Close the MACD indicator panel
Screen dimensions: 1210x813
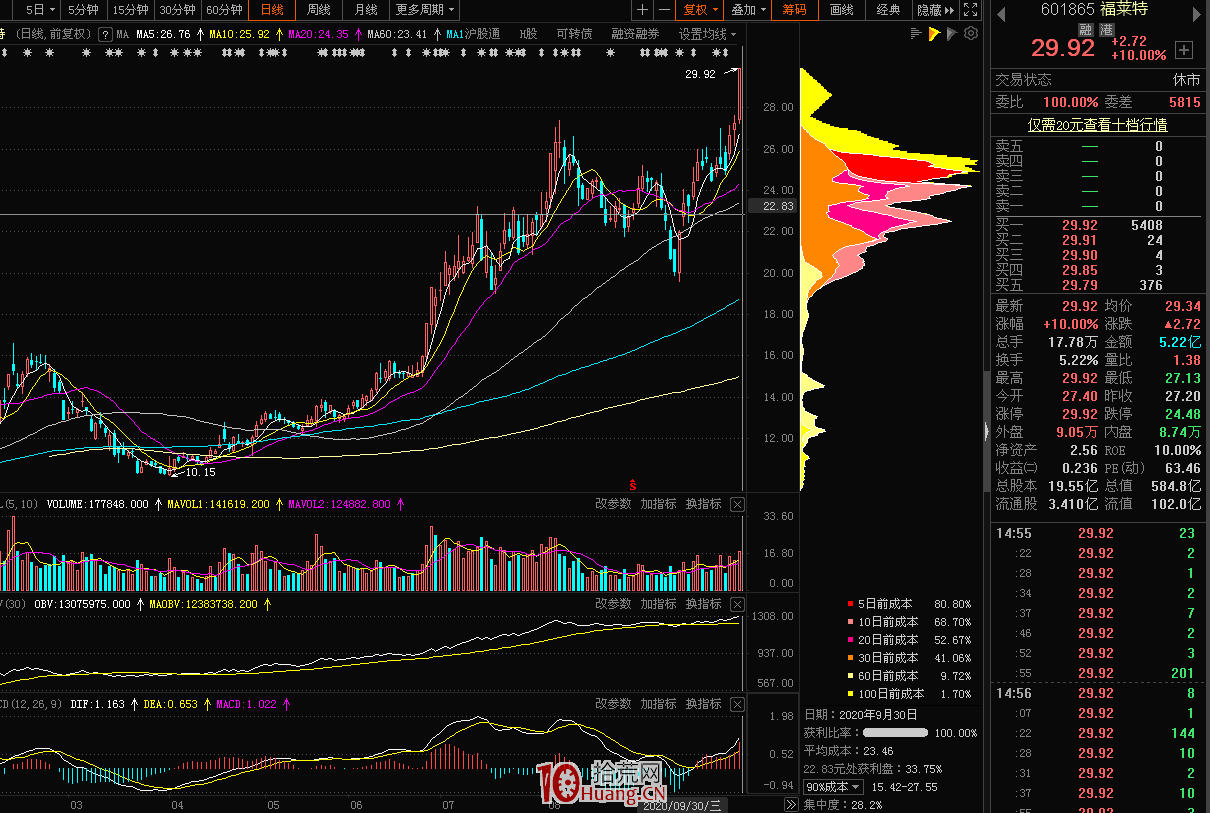tap(737, 704)
